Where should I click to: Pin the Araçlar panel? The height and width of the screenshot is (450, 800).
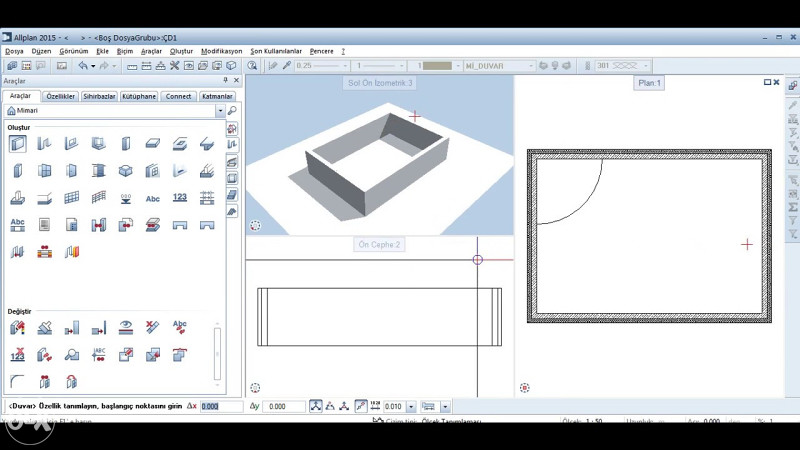[x=226, y=80]
